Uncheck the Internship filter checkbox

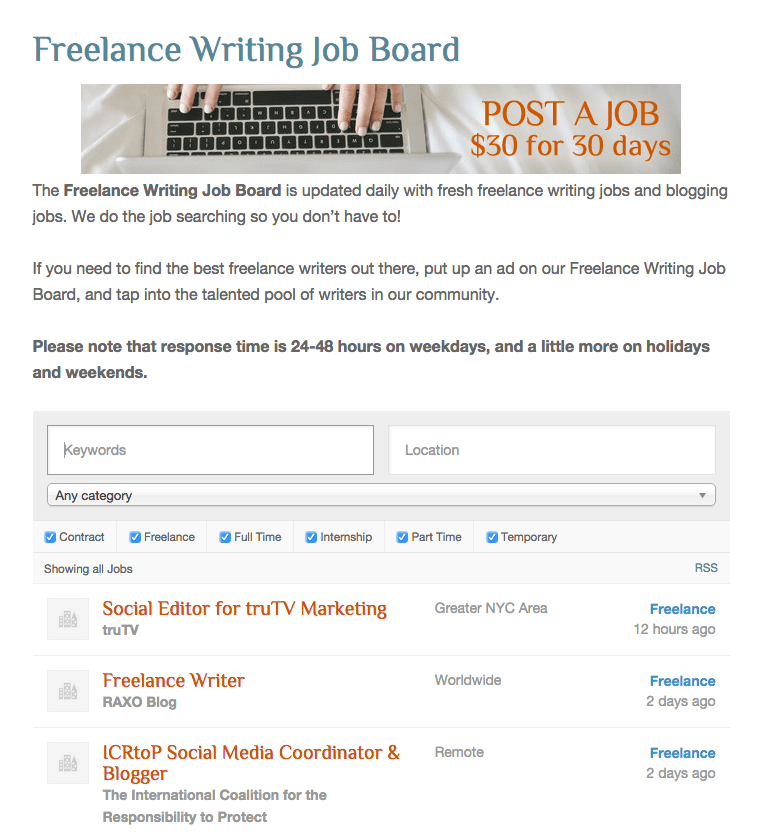tap(312, 537)
